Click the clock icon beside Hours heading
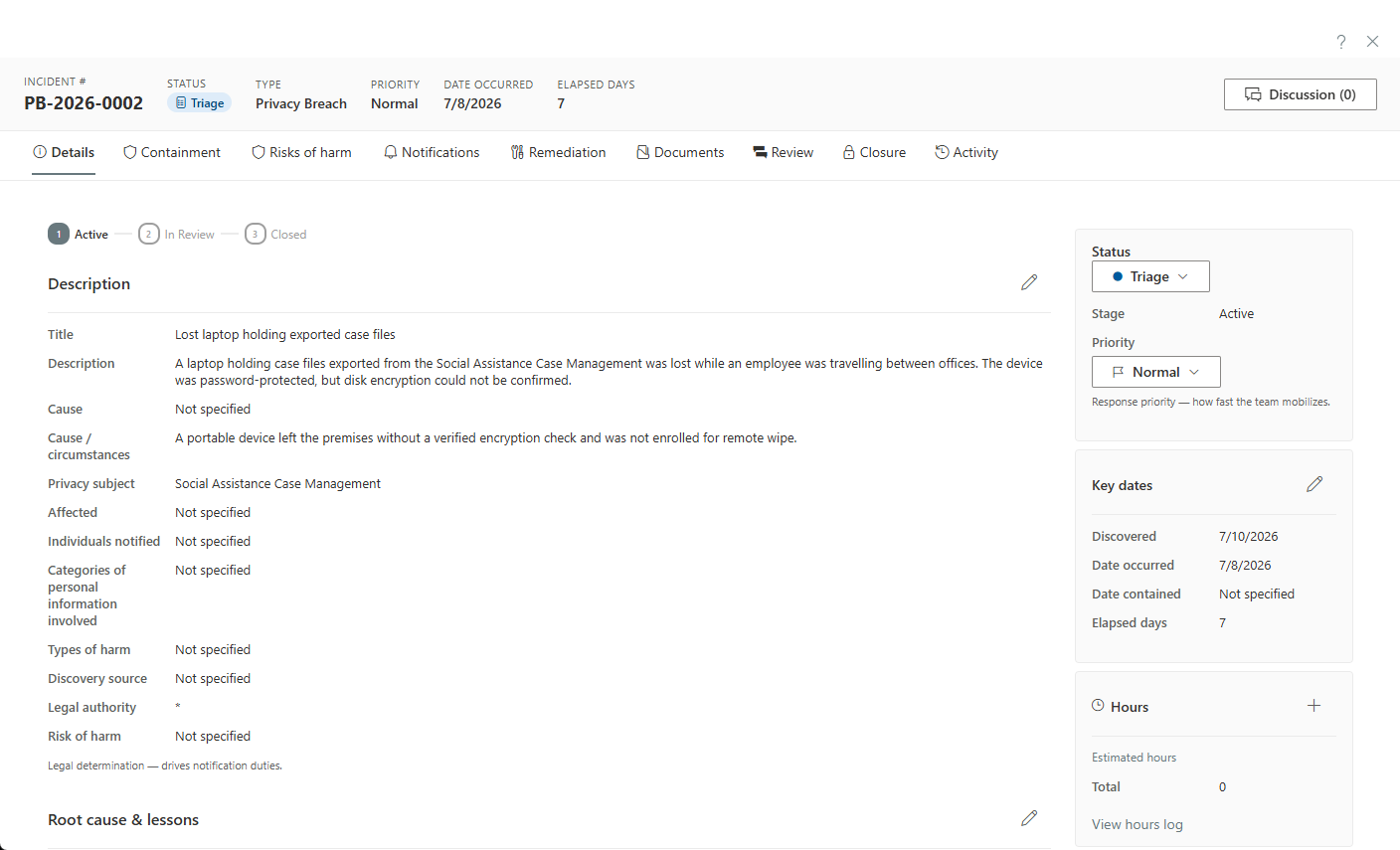This screenshot has width=1400, height=850. [1098, 705]
